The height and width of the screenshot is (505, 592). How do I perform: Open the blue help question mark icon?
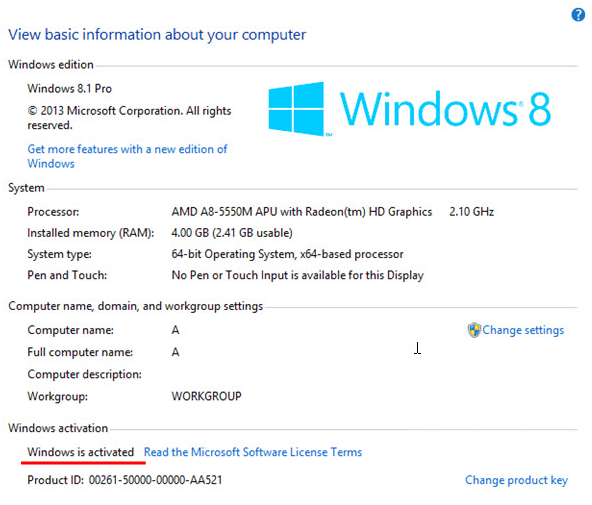578,15
